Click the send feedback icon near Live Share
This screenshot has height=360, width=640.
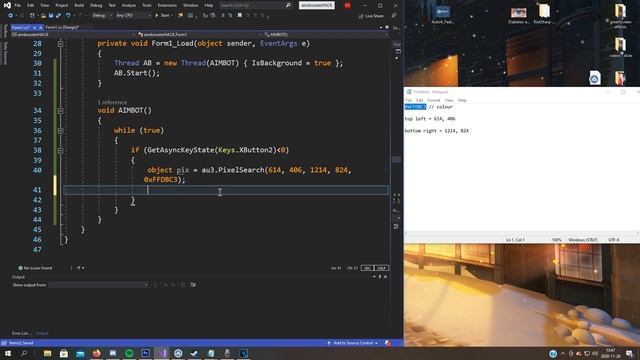click(394, 16)
